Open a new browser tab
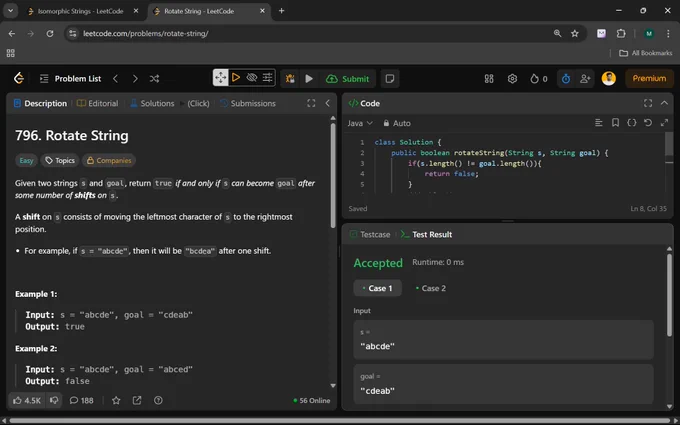Viewport: 680px width, 425px height. click(281, 11)
